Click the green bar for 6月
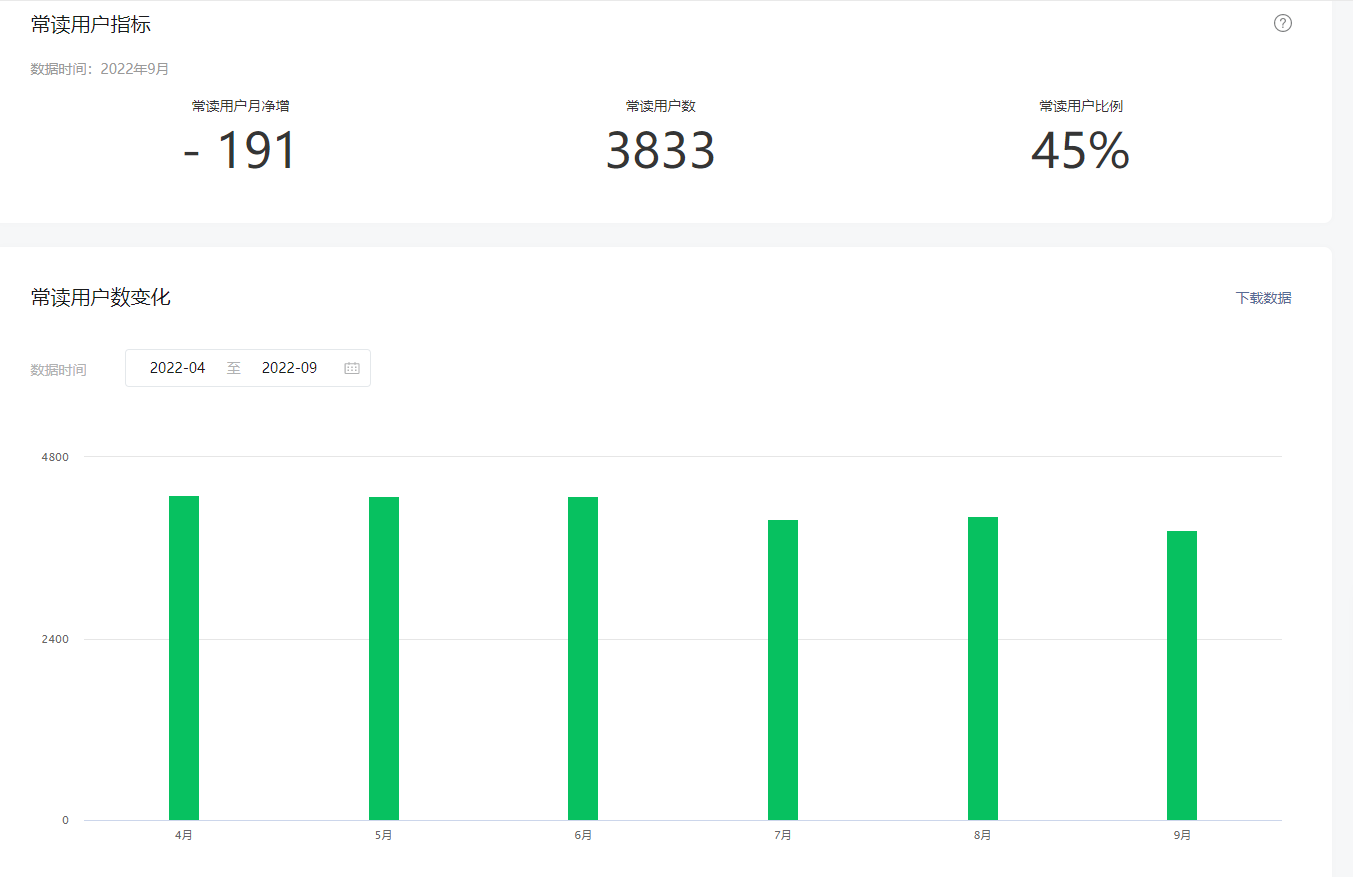The width and height of the screenshot is (1353, 877). pos(583,658)
